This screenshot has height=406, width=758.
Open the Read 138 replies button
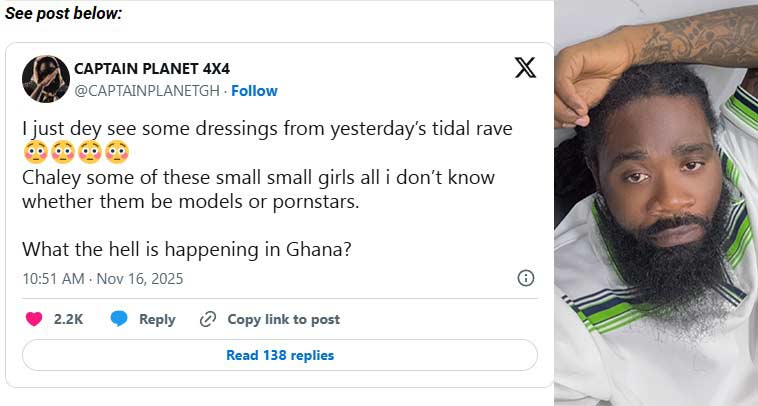(280, 355)
